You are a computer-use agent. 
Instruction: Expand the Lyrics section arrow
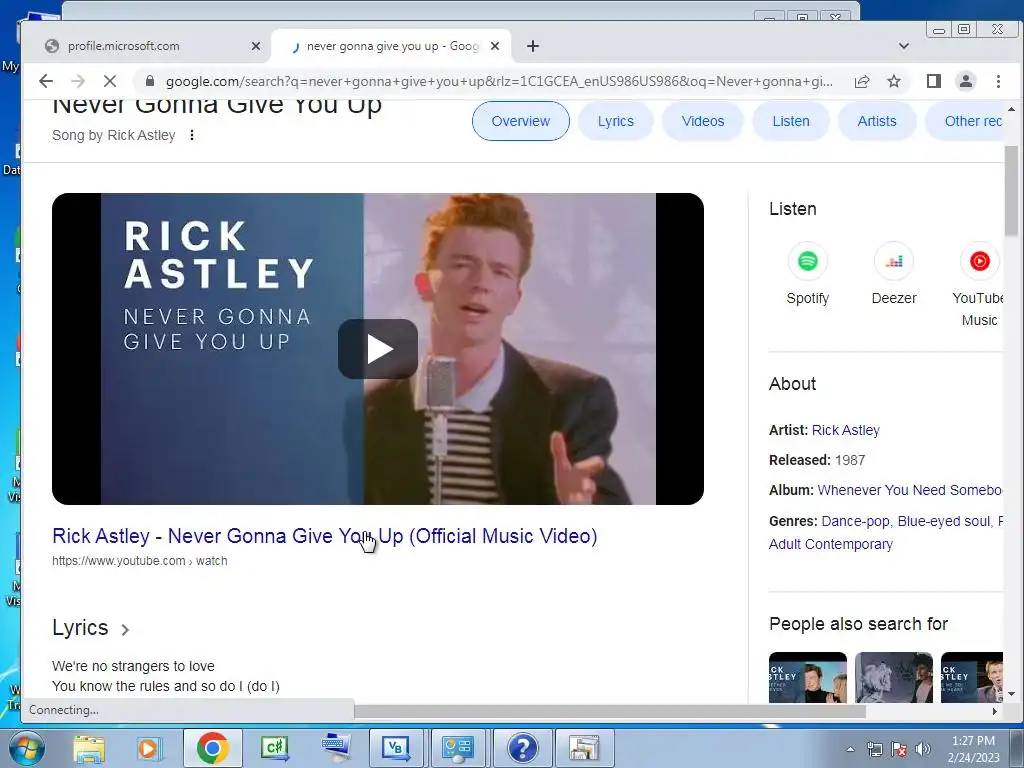(125, 630)
